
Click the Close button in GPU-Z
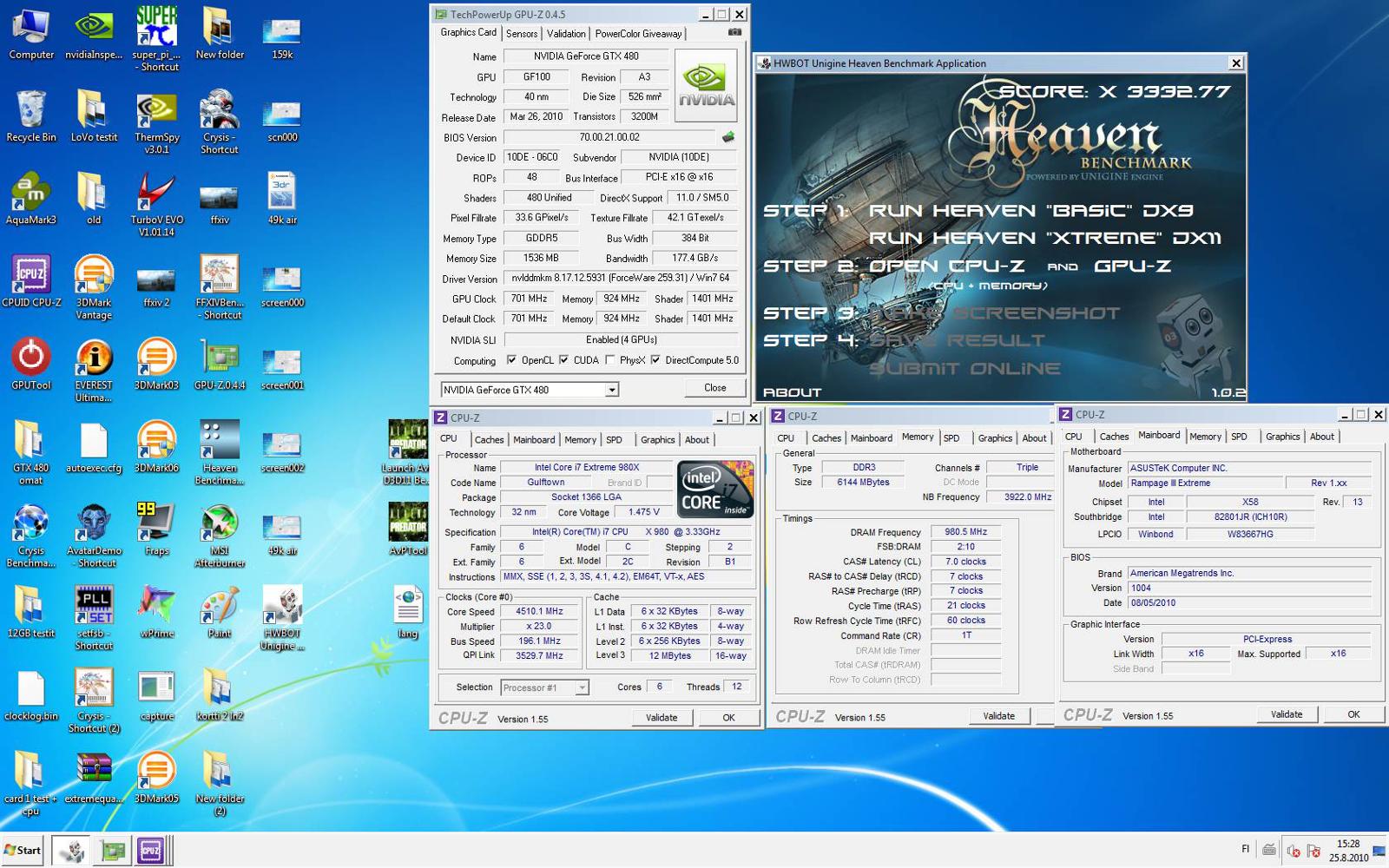click(x=715, y=387)
